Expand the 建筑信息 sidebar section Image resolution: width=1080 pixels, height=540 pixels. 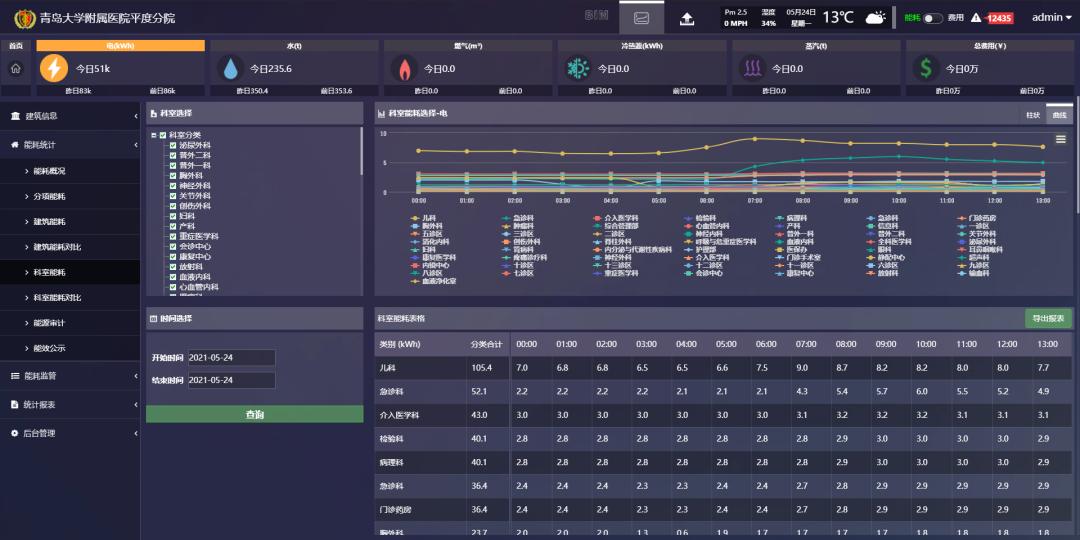70,117
